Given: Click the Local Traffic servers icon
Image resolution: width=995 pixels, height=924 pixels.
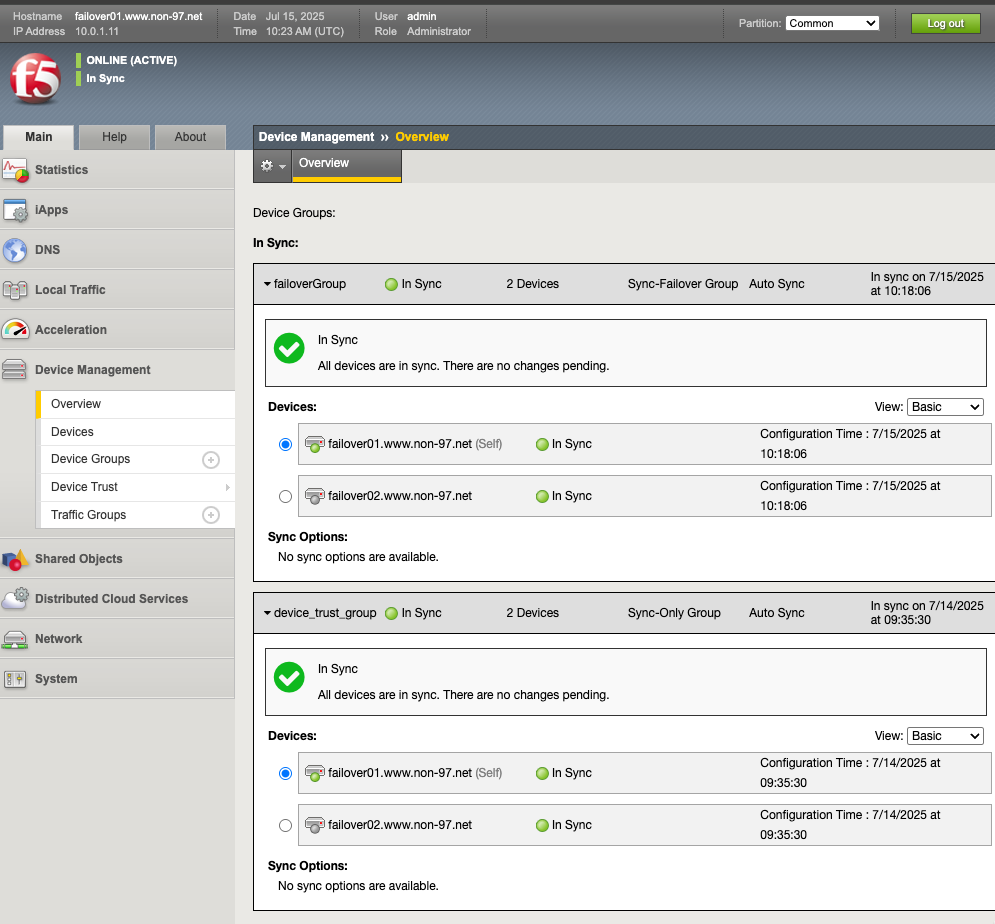Looking at the screenshot, I should [x=15, y=290].
